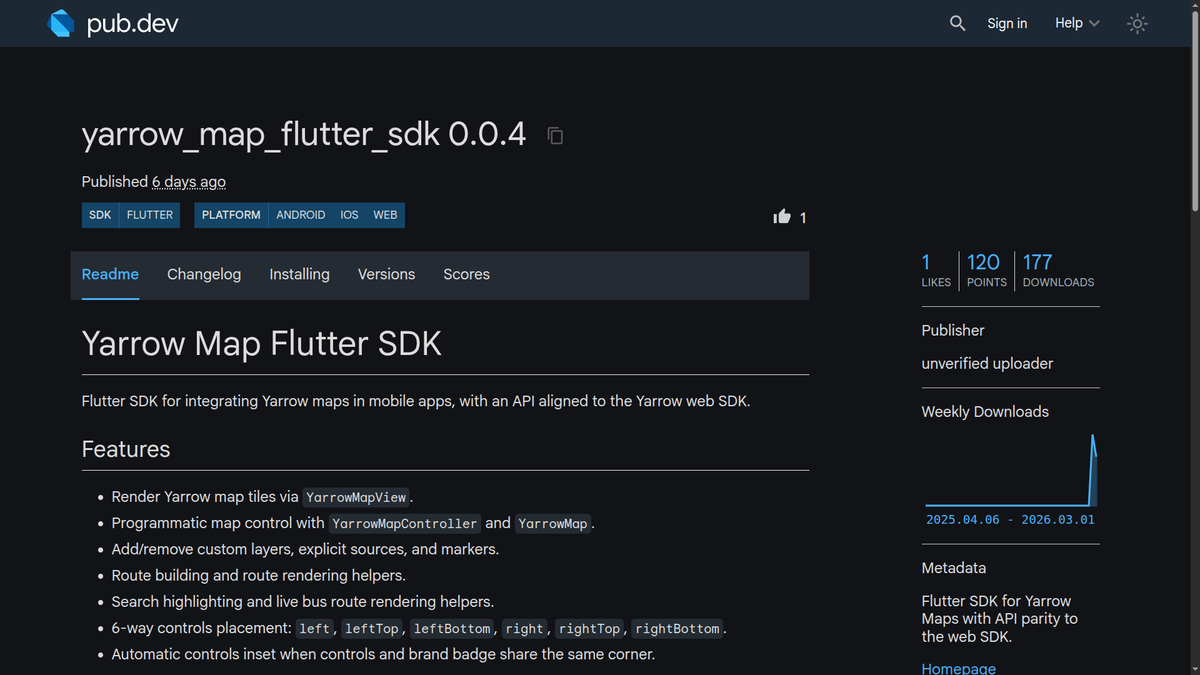Select the ANDROID platform tag
This screenshot has width=1200, height=675.
301,214
